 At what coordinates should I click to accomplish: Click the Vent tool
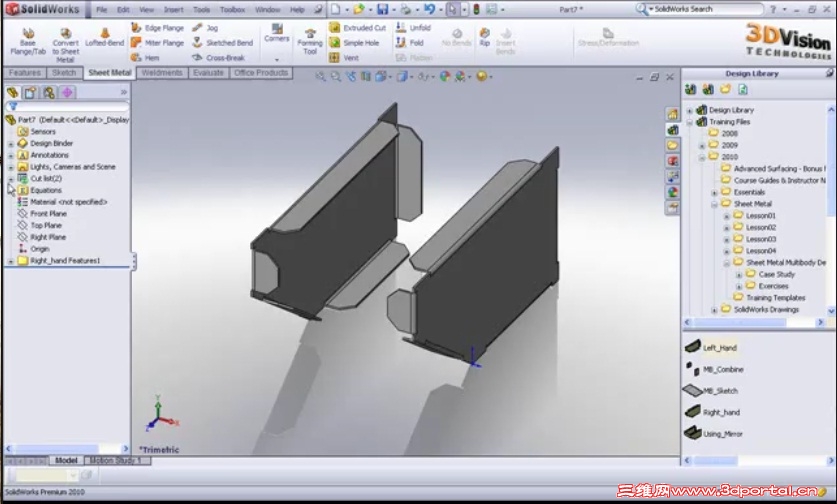click(x=344, y=58)
